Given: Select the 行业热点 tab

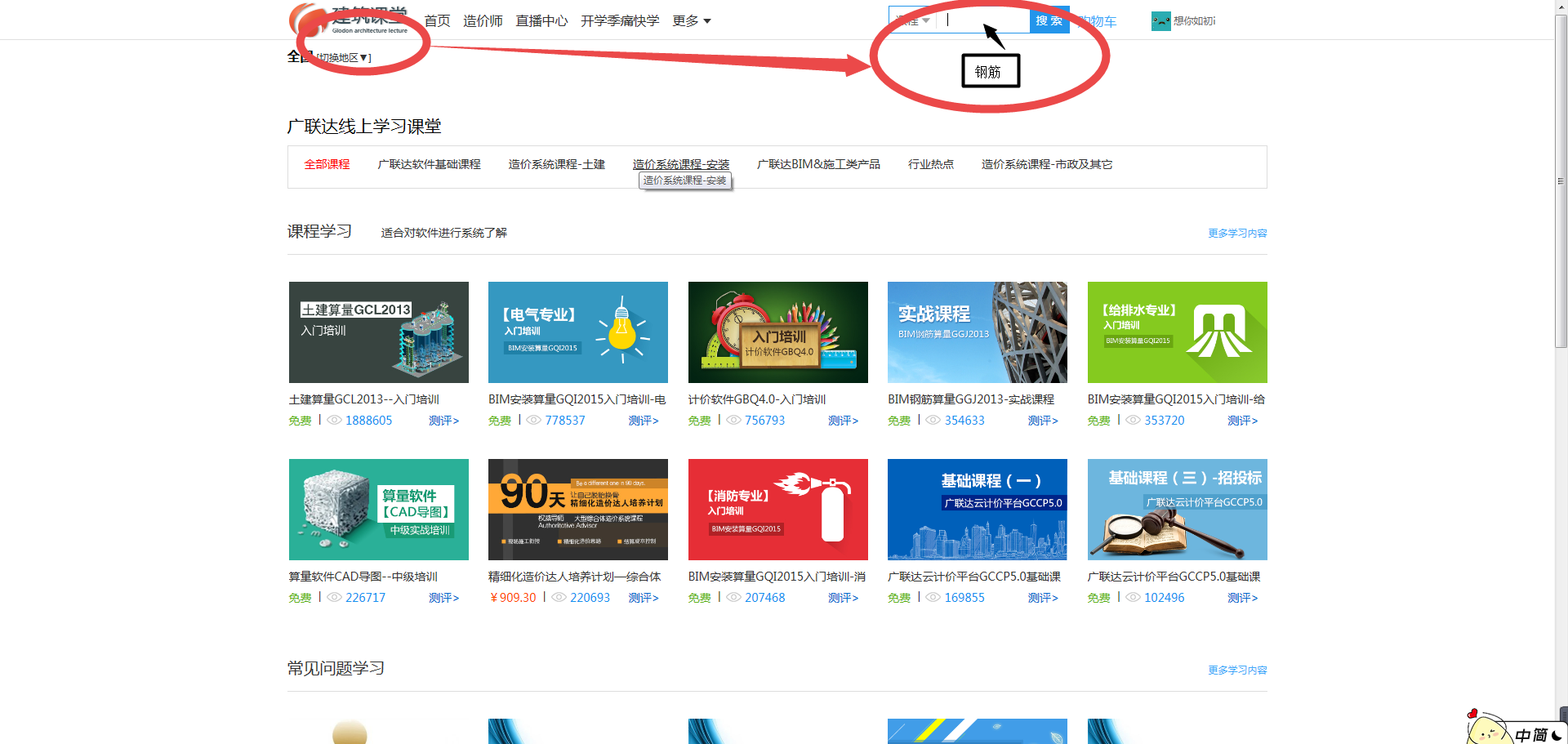Looking at the screenshot, I should tap(931, 164).
